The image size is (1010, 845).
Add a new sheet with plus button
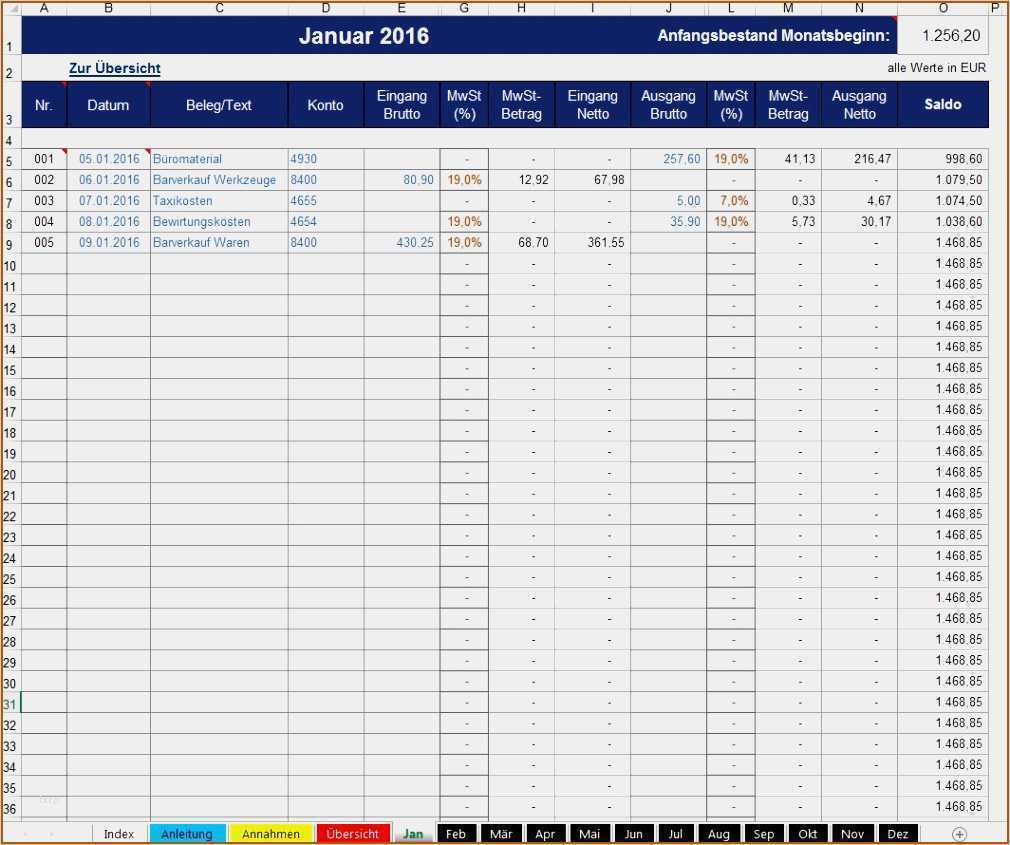point(959,834)
